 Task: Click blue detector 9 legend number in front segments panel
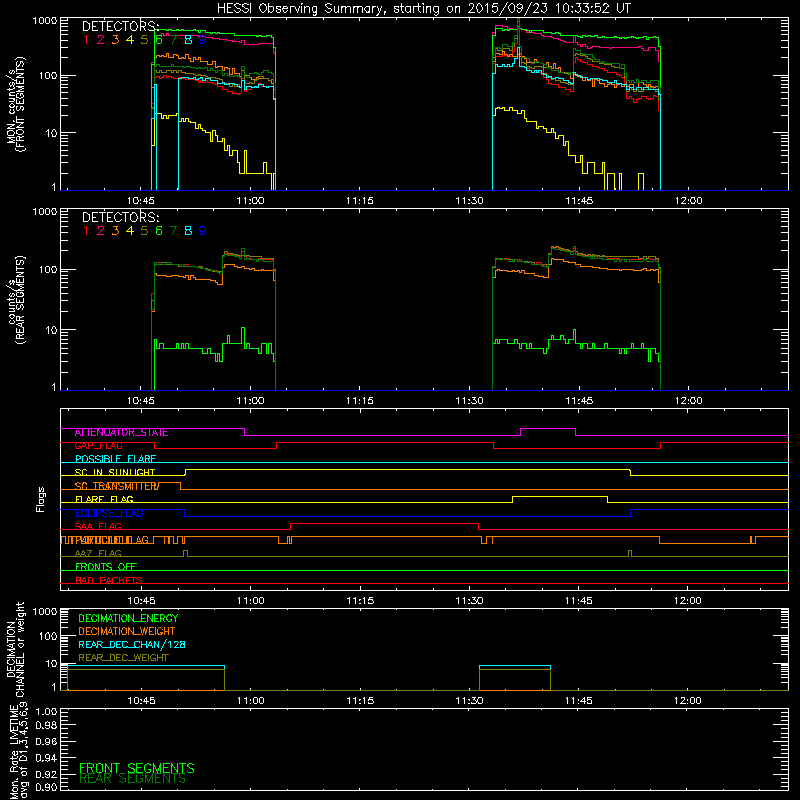coord(203,40)
